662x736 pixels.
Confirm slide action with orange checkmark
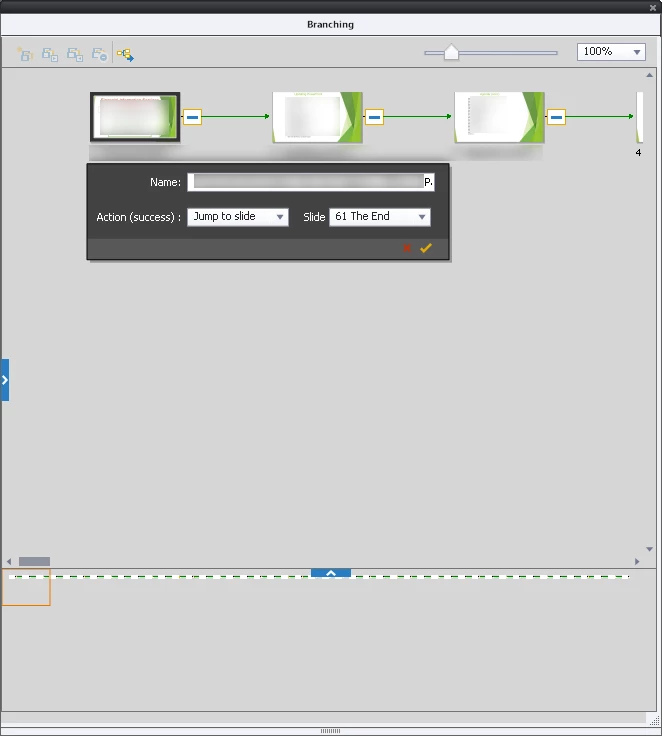pyautogui.click(x=426, y=248)
